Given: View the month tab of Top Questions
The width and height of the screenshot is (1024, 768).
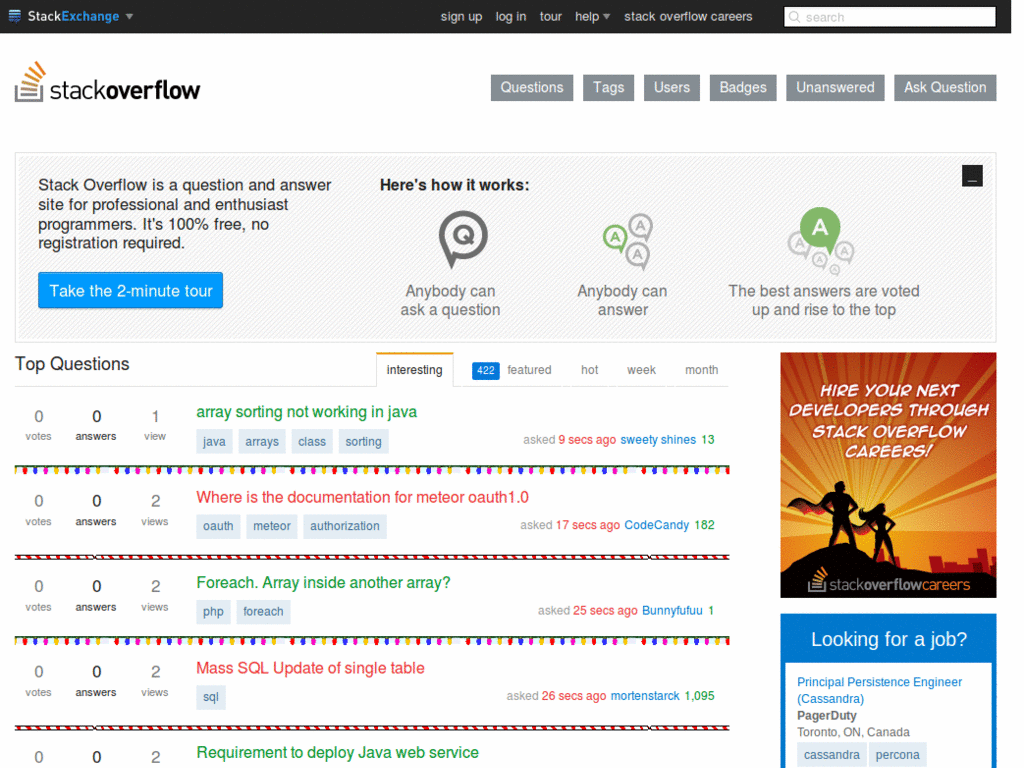Looking at the screenshot, I should (701, 370).
